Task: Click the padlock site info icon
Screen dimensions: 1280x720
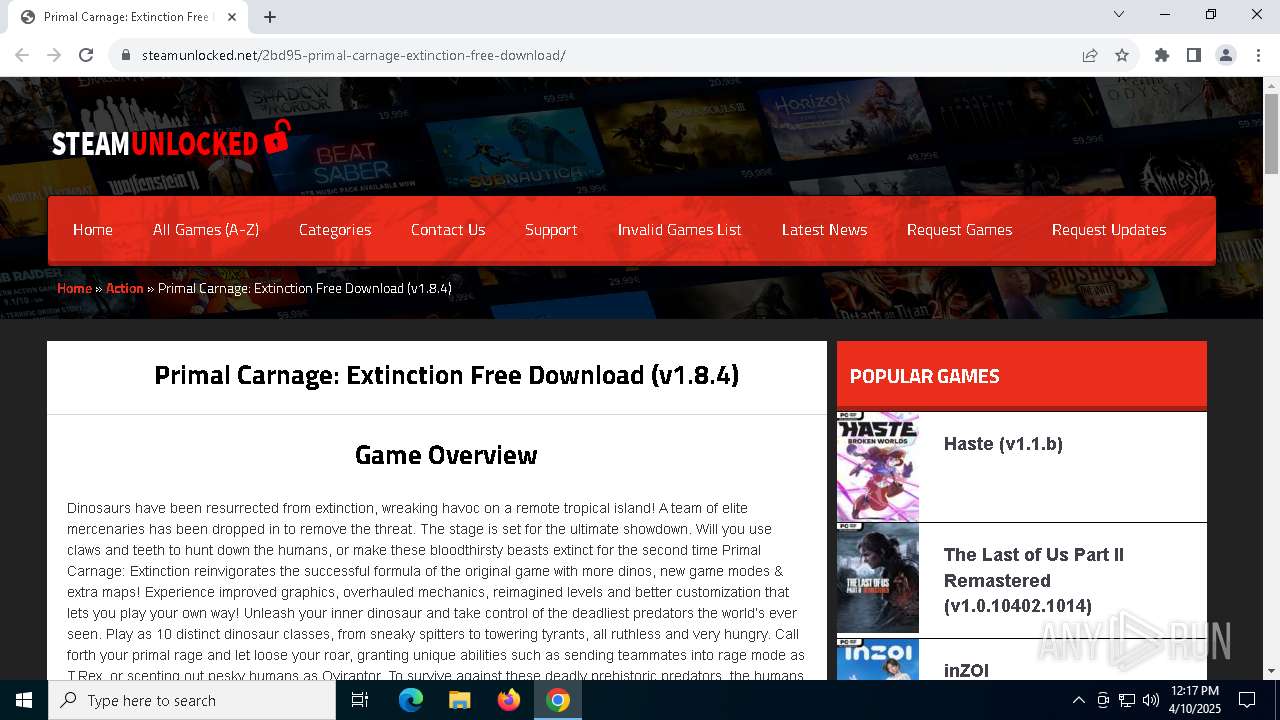Action: click(x=126, y=55)
